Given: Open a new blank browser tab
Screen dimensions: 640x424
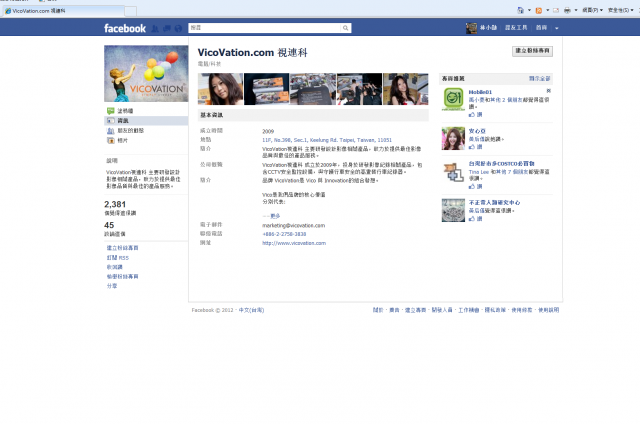Looking at the screenshot, I should 131,11.
